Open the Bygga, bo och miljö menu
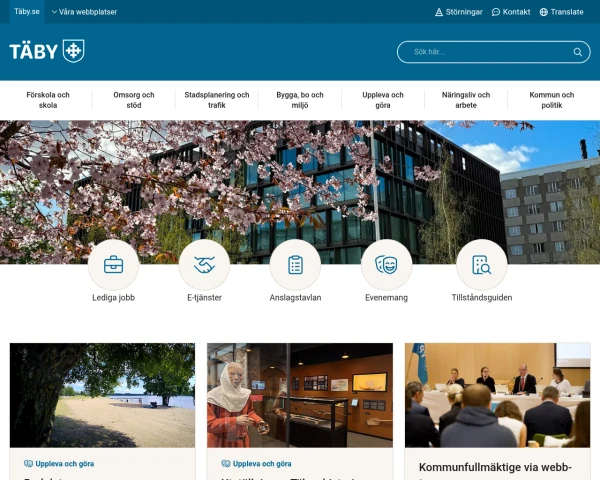600x480 pixels. point(300,100)
